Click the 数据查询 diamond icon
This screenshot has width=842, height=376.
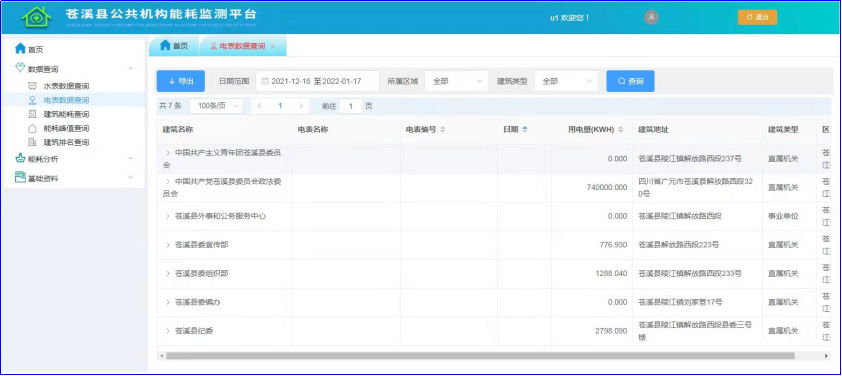[x=20, y=68]
